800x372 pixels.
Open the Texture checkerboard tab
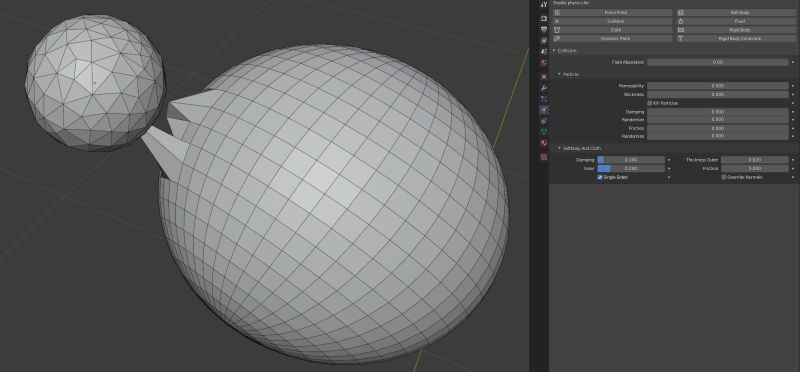[x=544, y=157]
